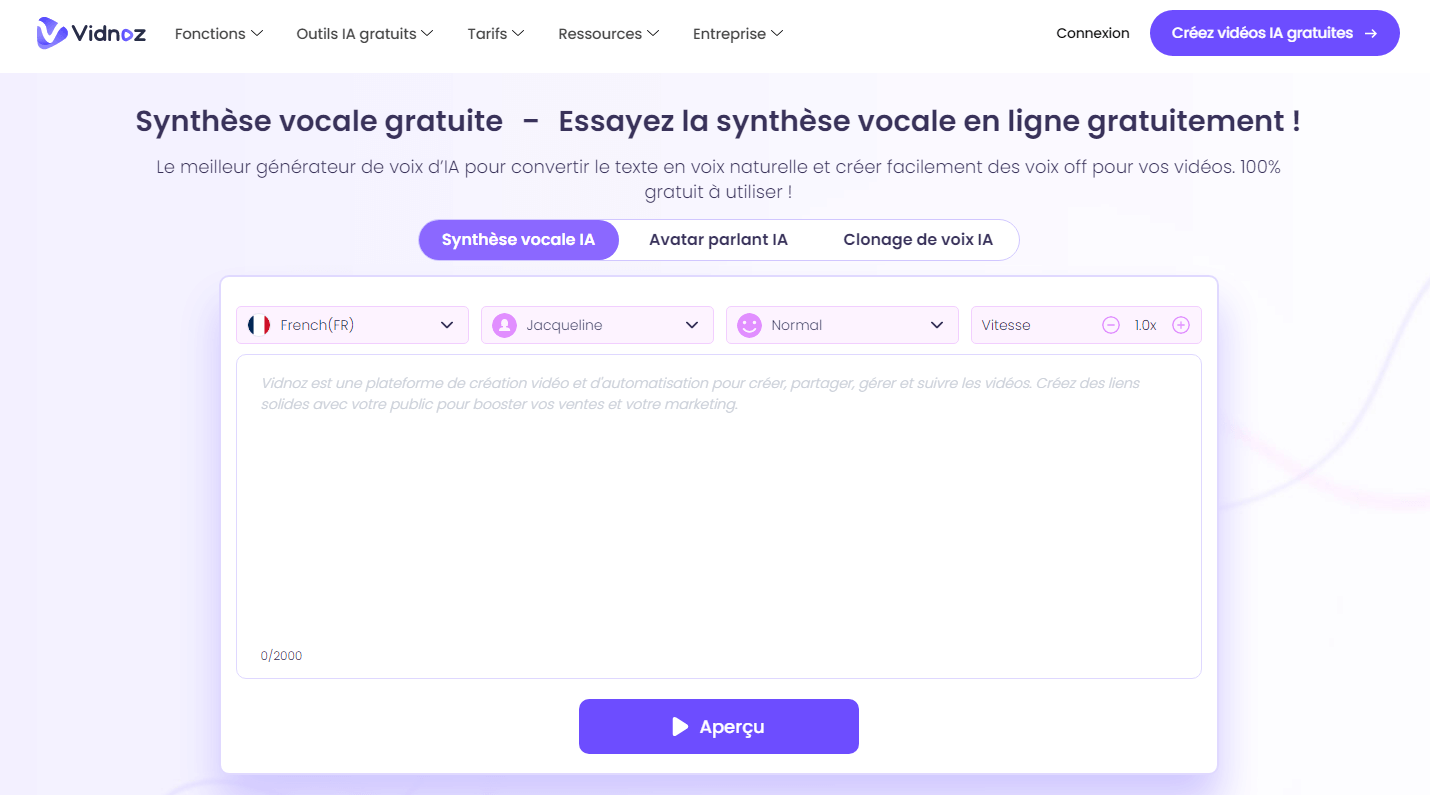Click the Synthèse vocale gratuite heading

coord(319,122)
